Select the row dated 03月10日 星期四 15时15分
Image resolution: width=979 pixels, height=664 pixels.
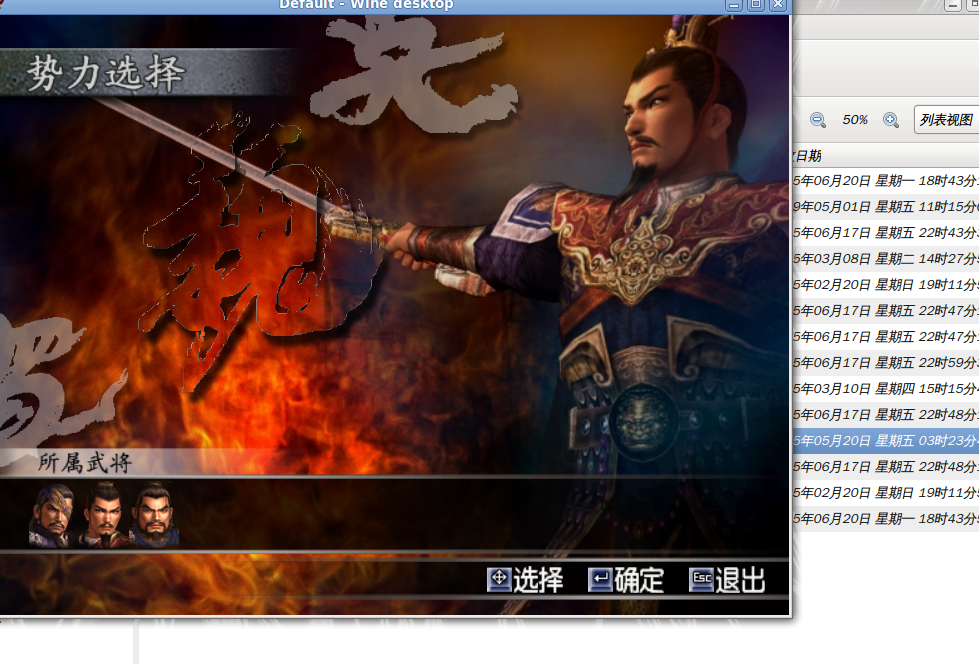[886, 389]
